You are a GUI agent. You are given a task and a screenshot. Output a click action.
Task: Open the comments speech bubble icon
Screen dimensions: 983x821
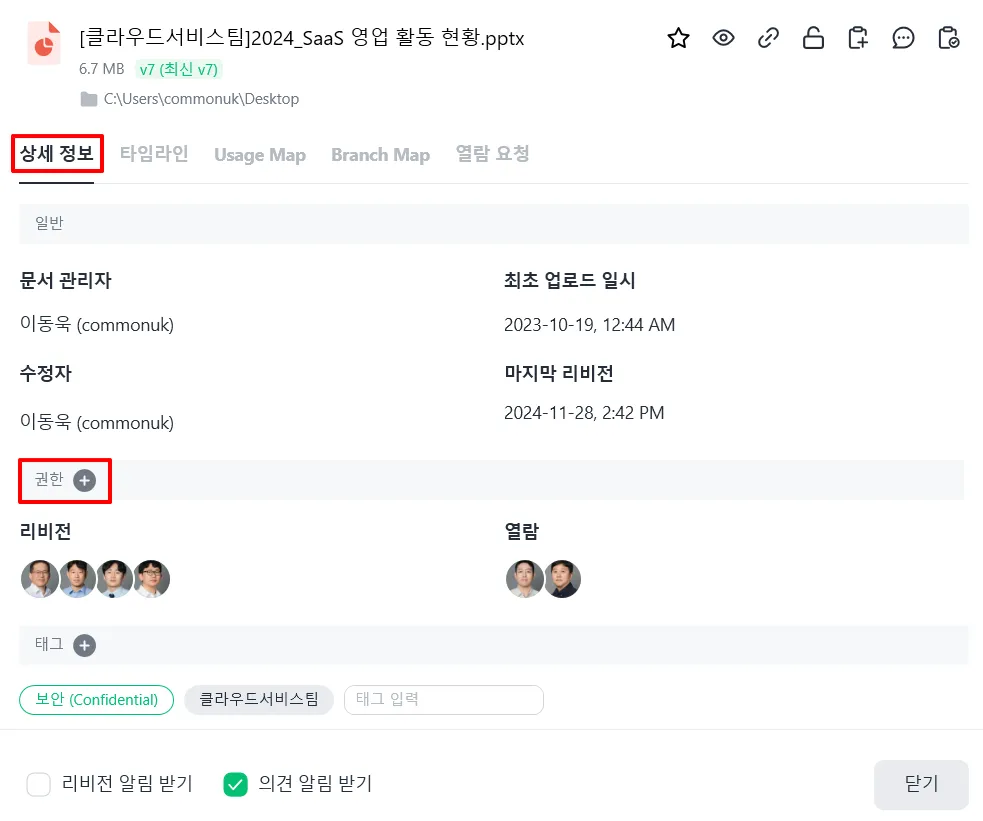pos(903,38)
